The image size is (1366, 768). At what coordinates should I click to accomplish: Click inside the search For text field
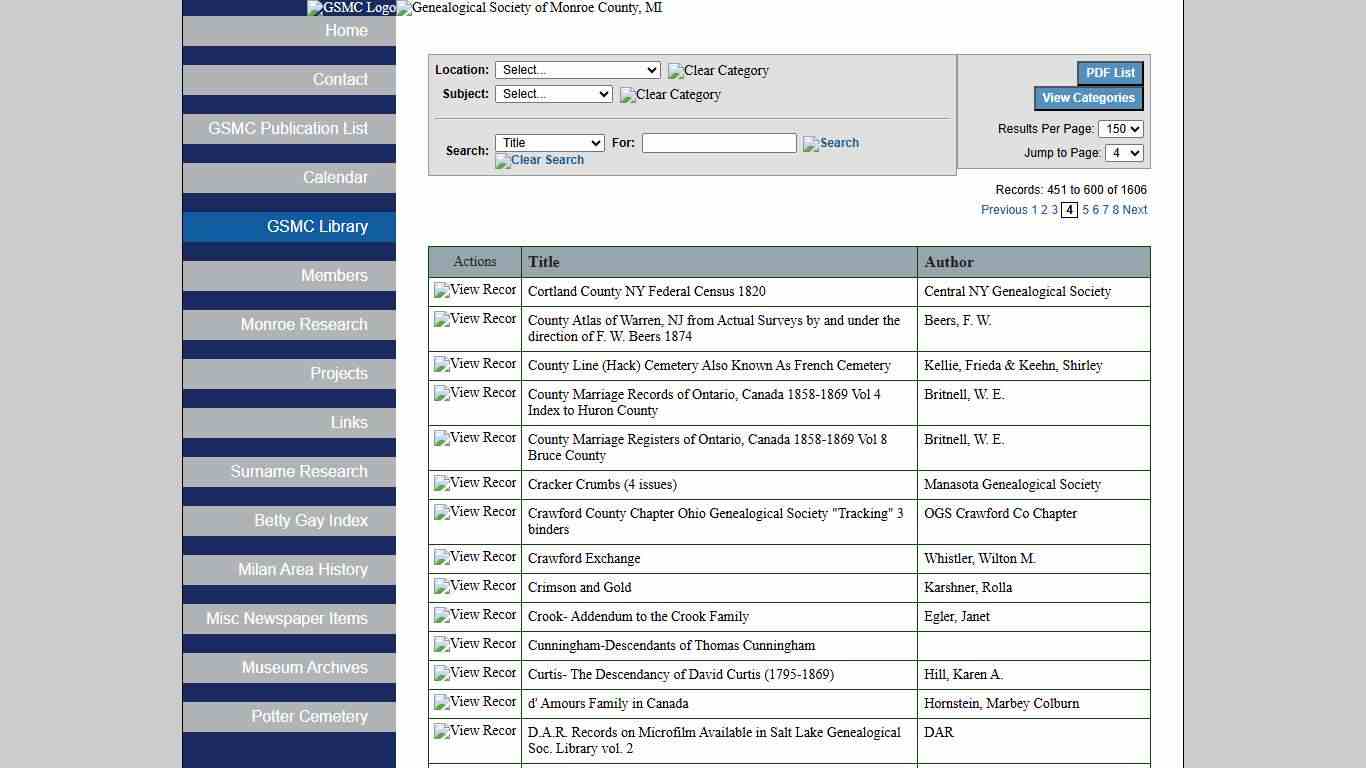[x=719, y=143]
